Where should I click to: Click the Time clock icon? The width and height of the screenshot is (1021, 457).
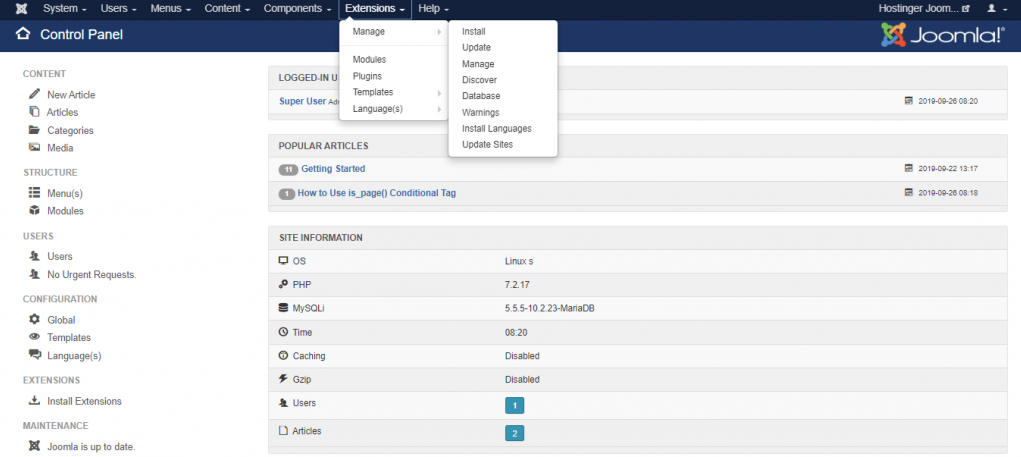[283, 332]
